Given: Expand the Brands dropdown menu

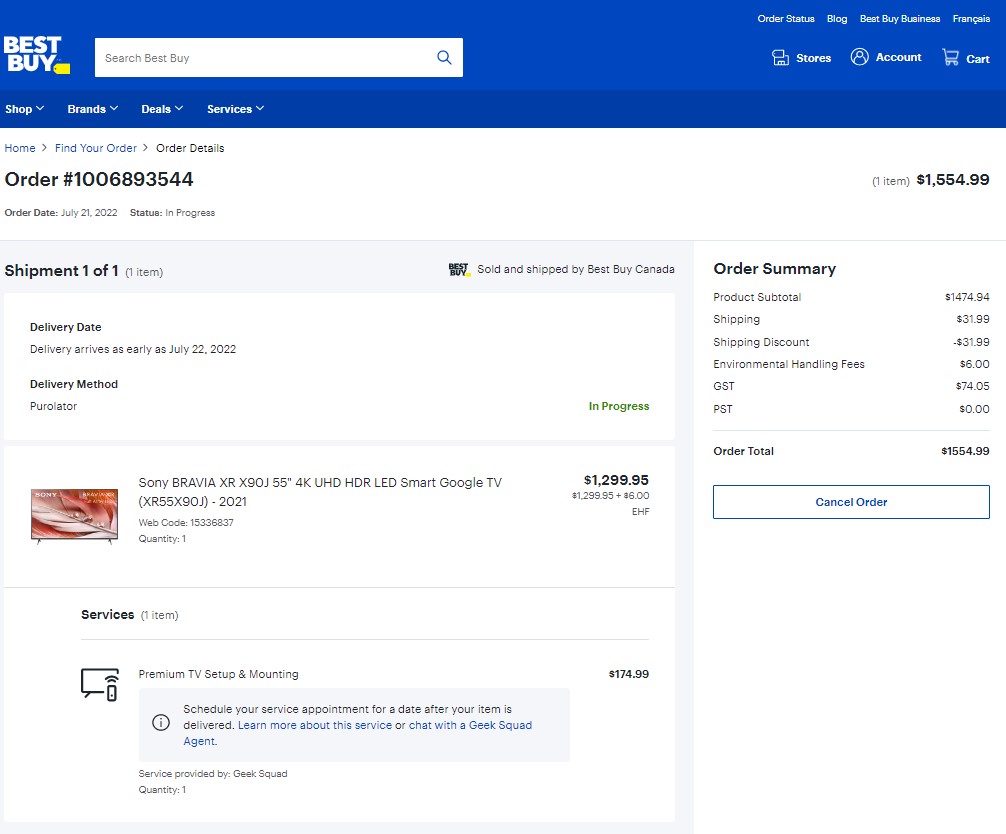Looking at the screenshot, I should (x=93, y=109).
